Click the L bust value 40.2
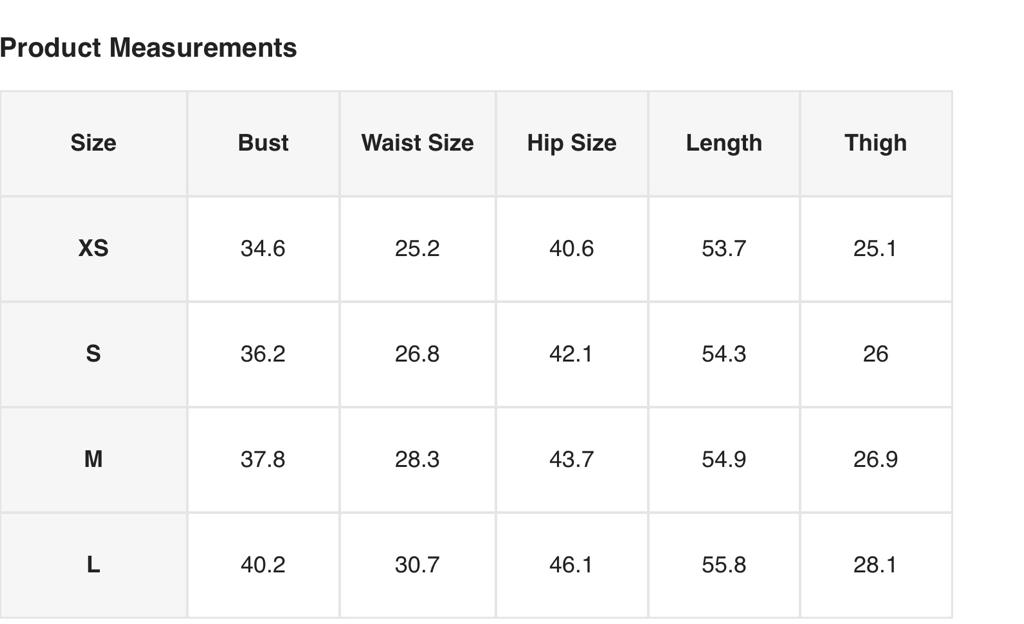This screenshot has width=1024, height=624. (262, 565)
